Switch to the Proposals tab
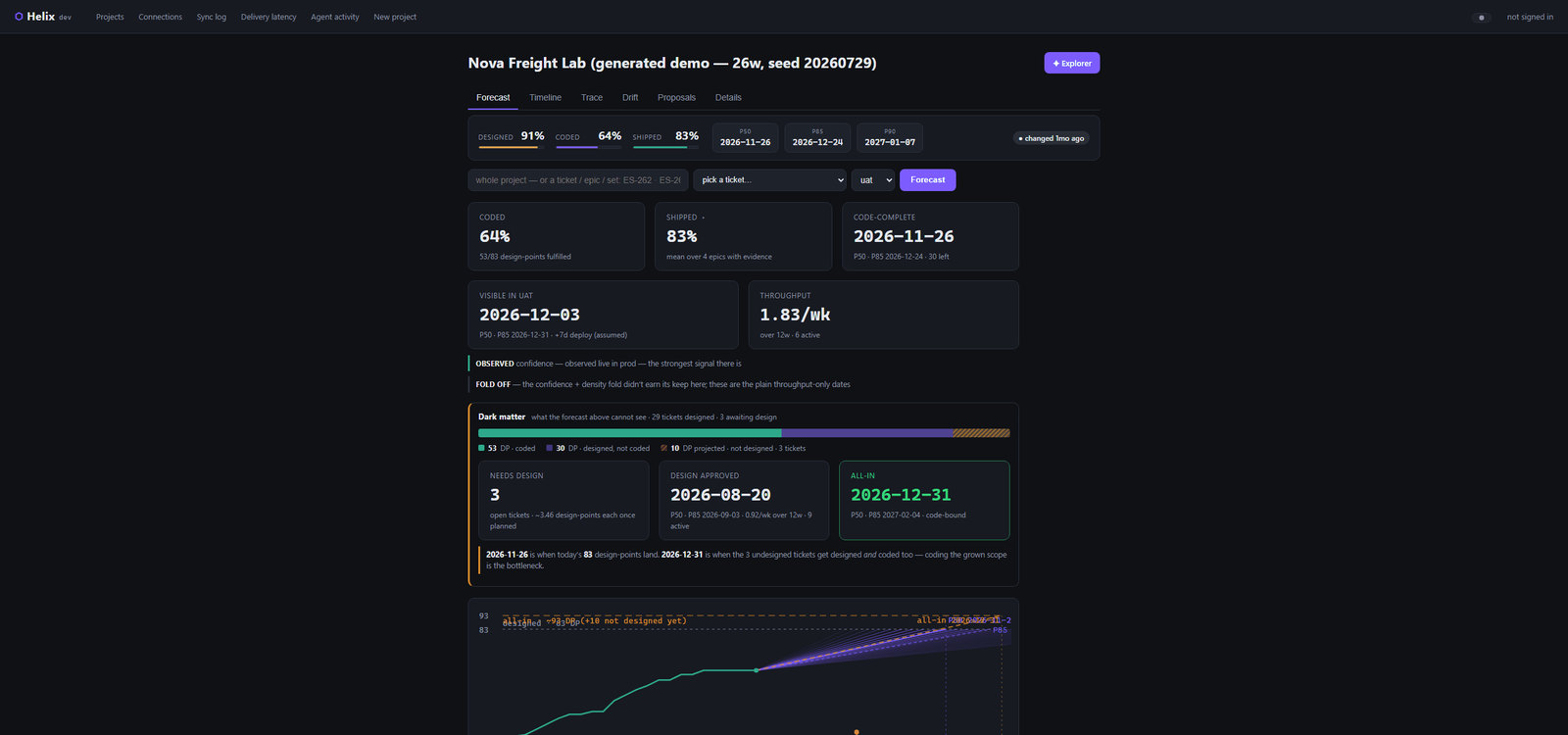Screen dimensions: 1568x735 pyautogui.click(x=676, y=98)
